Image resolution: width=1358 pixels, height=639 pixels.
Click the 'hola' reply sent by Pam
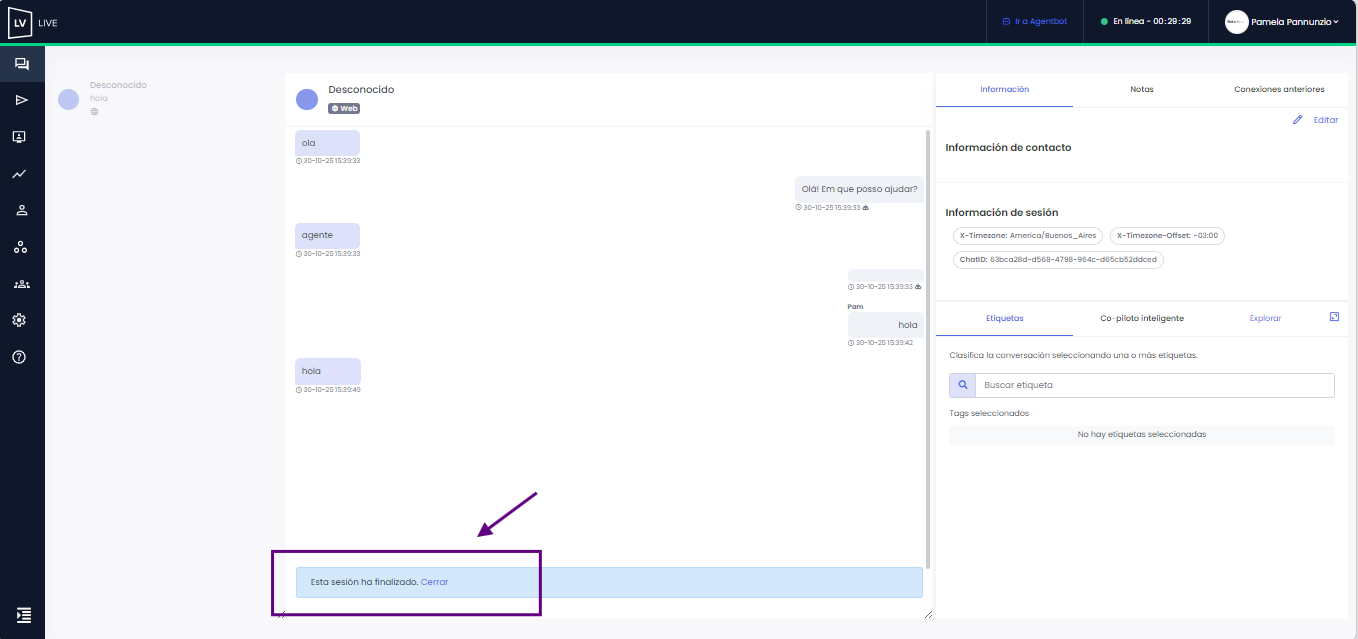tap(886, 325)
